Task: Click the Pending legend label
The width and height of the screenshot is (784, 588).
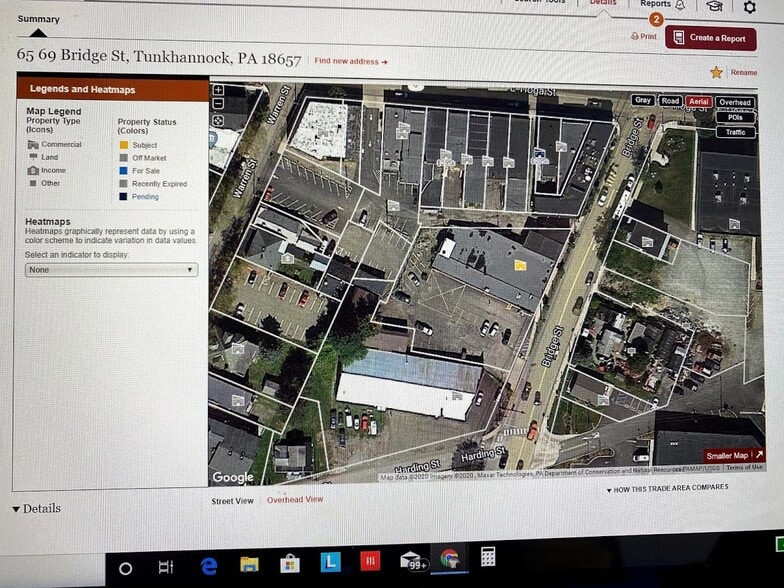Action: [x=146, y=197]
